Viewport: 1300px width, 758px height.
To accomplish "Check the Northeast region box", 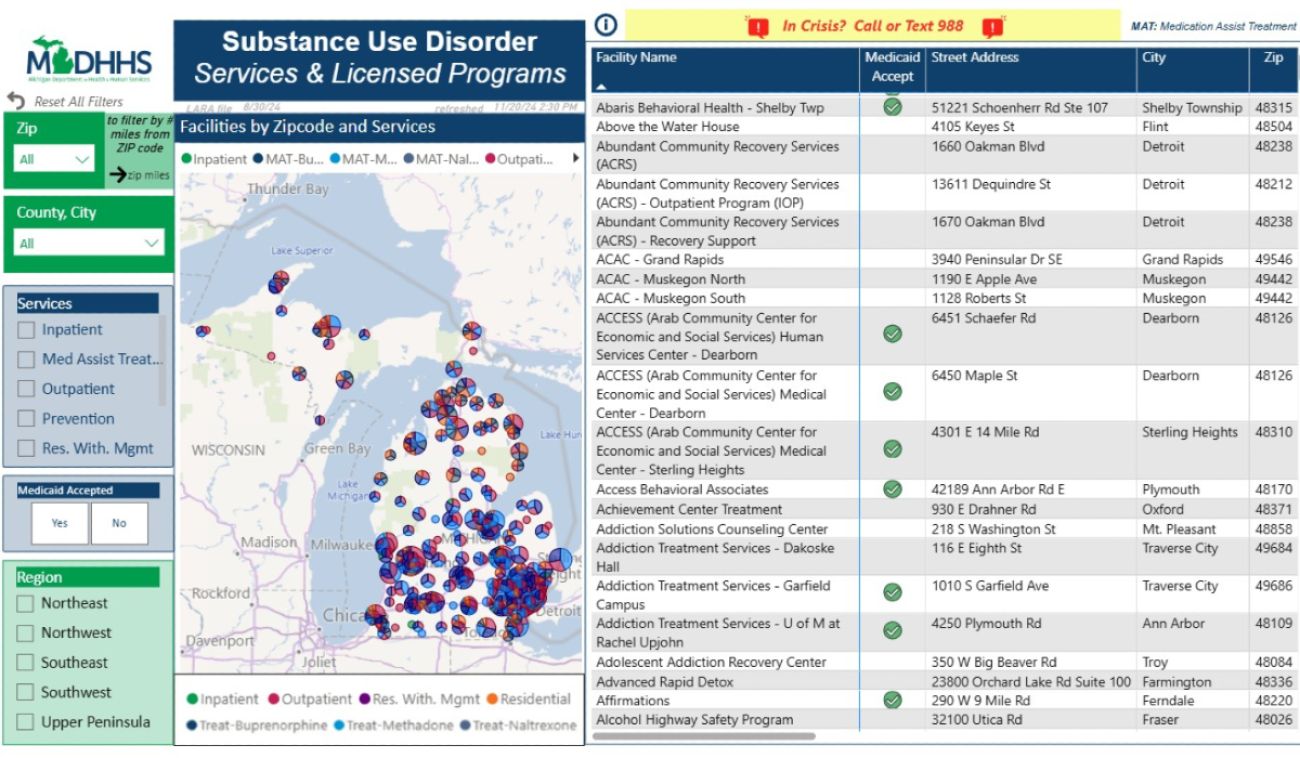I will (26, 603).
